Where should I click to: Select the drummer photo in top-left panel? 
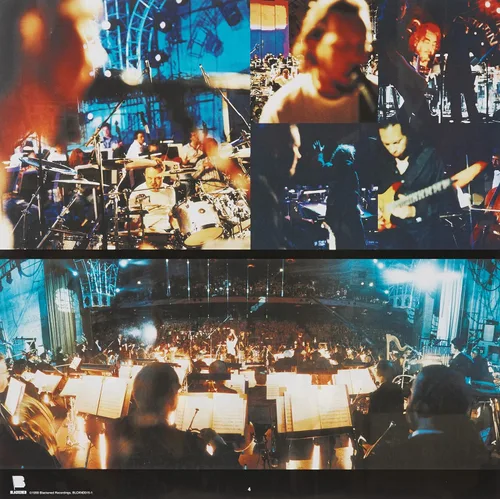(x=125, y=124)
